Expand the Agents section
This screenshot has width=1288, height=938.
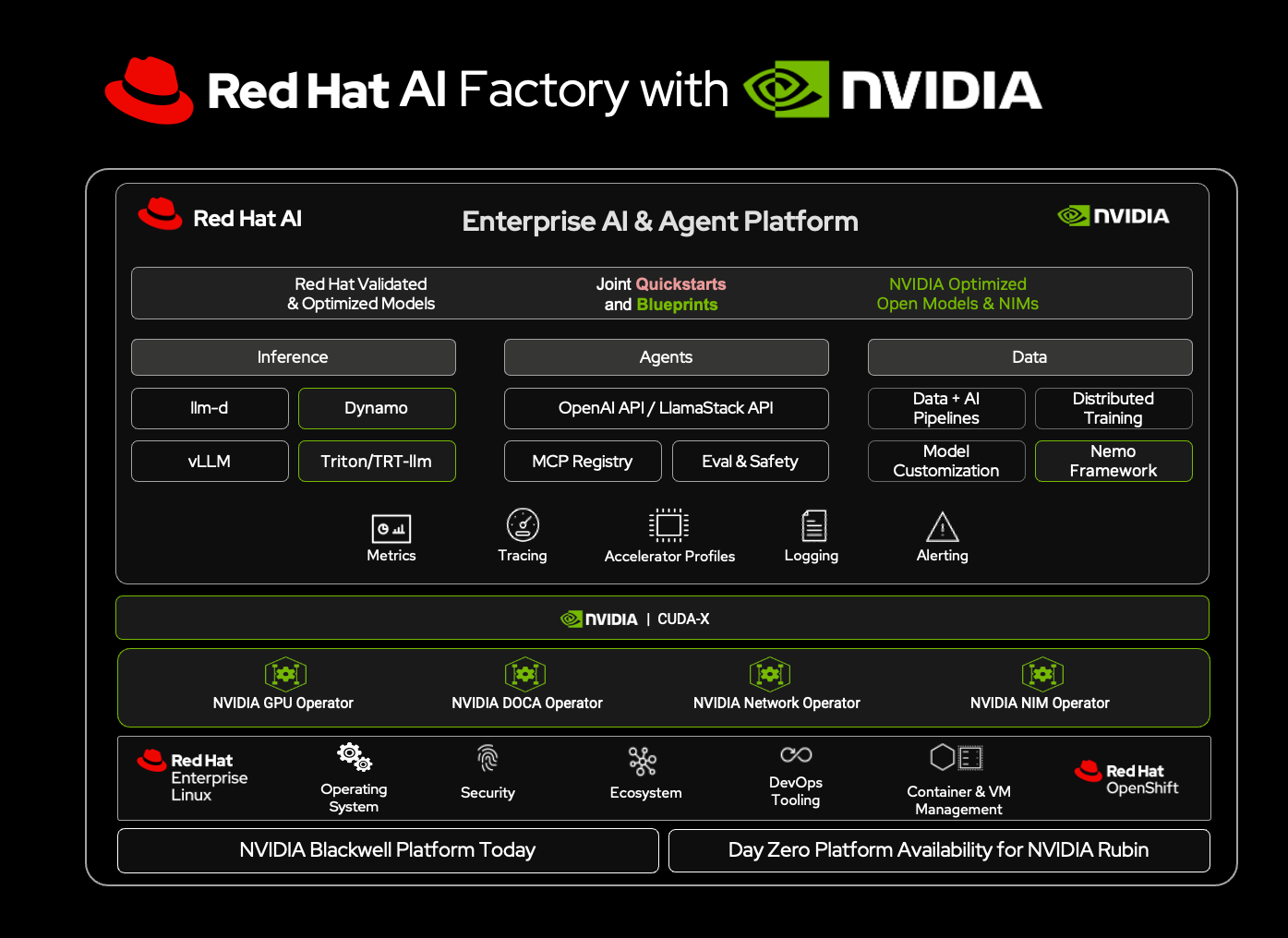(x=666, y=357)
